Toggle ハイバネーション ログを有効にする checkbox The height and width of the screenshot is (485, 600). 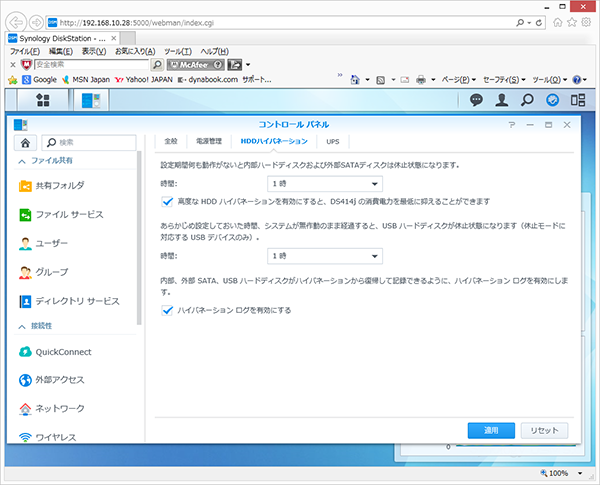pyautogui.click(x=167, y=310)
